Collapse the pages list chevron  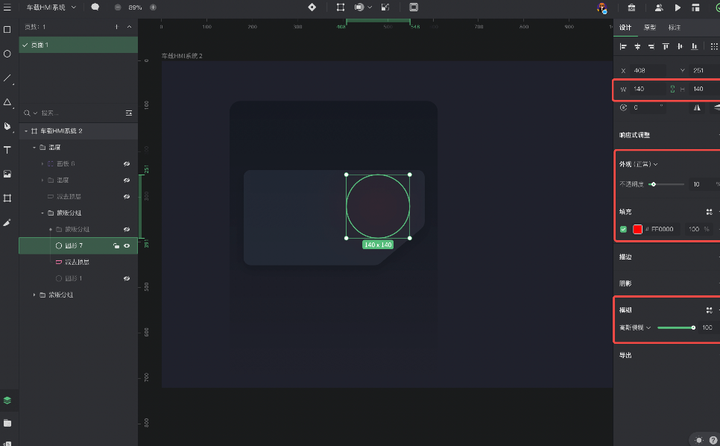click(129, 27)
